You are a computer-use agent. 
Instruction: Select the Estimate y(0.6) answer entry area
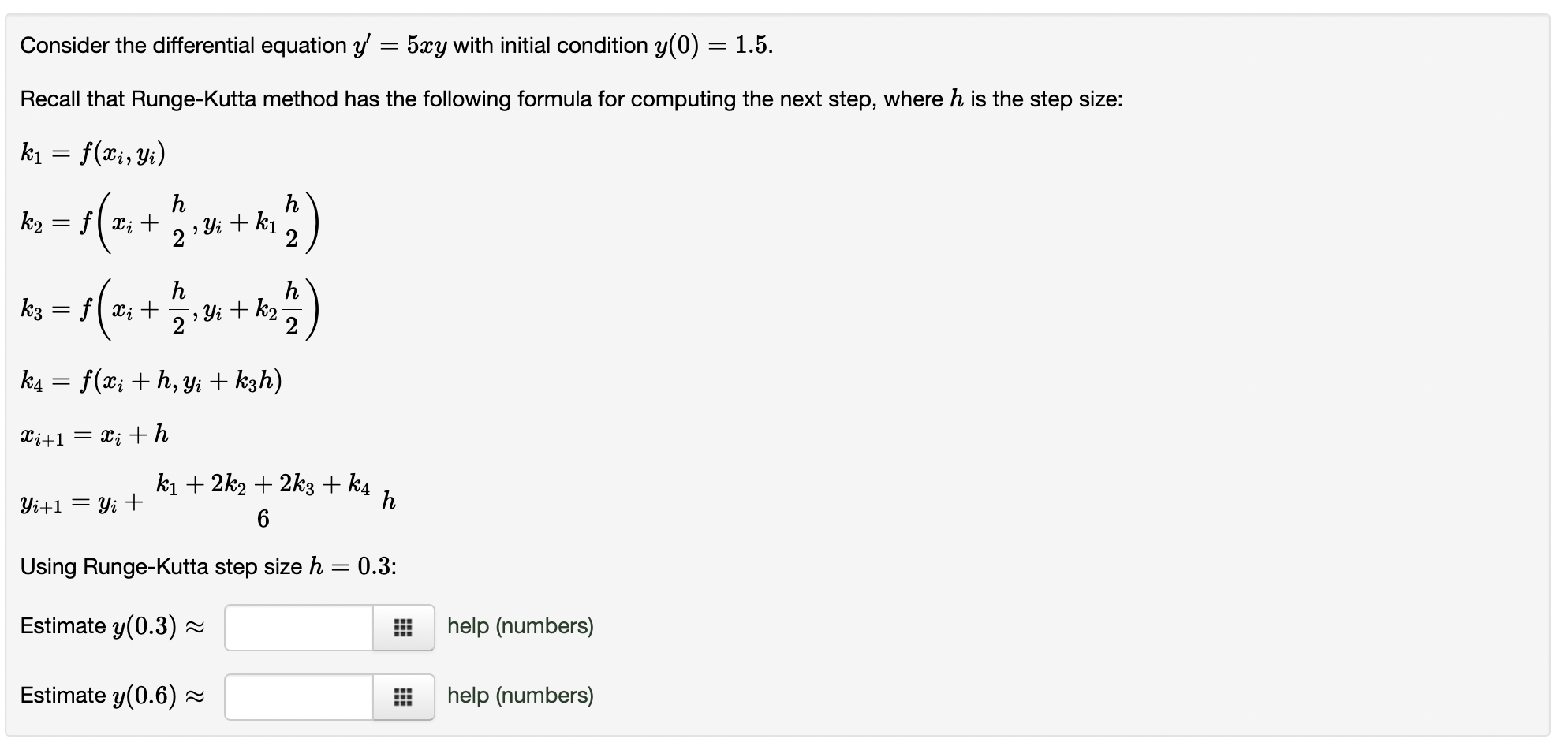[298, 696]
